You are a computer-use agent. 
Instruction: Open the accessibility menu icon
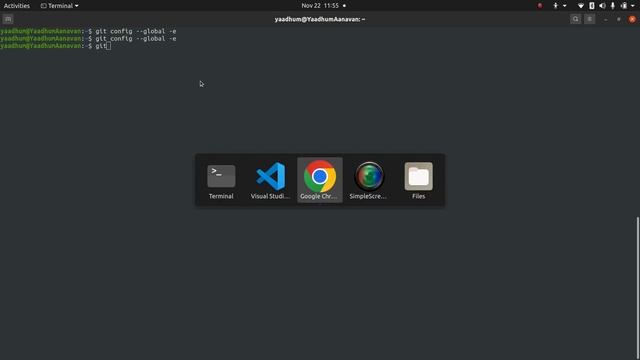[x=555, y=6]
